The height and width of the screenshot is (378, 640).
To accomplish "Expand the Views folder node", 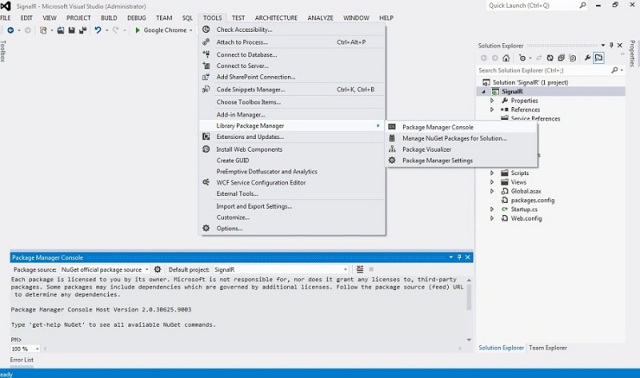I will [x=492, y=182].
